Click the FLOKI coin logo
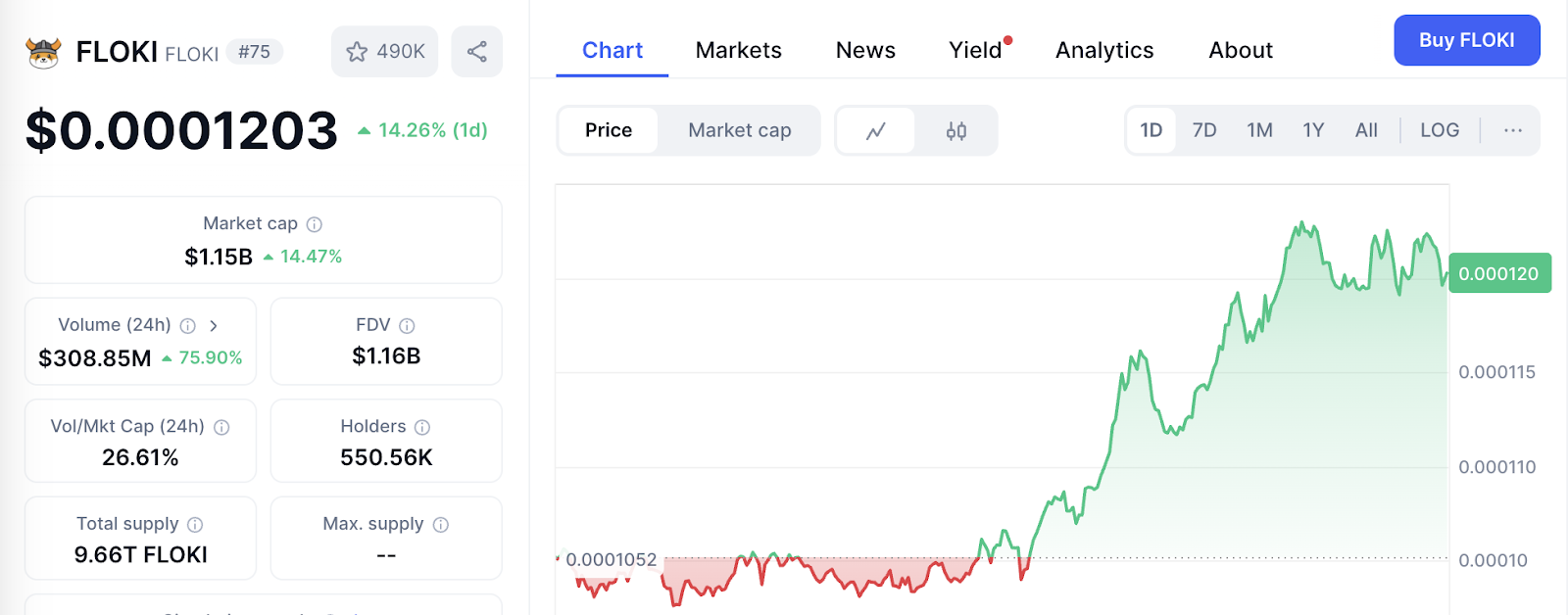The width and height of the screenshot is (1568, 615). click(44, 52)
